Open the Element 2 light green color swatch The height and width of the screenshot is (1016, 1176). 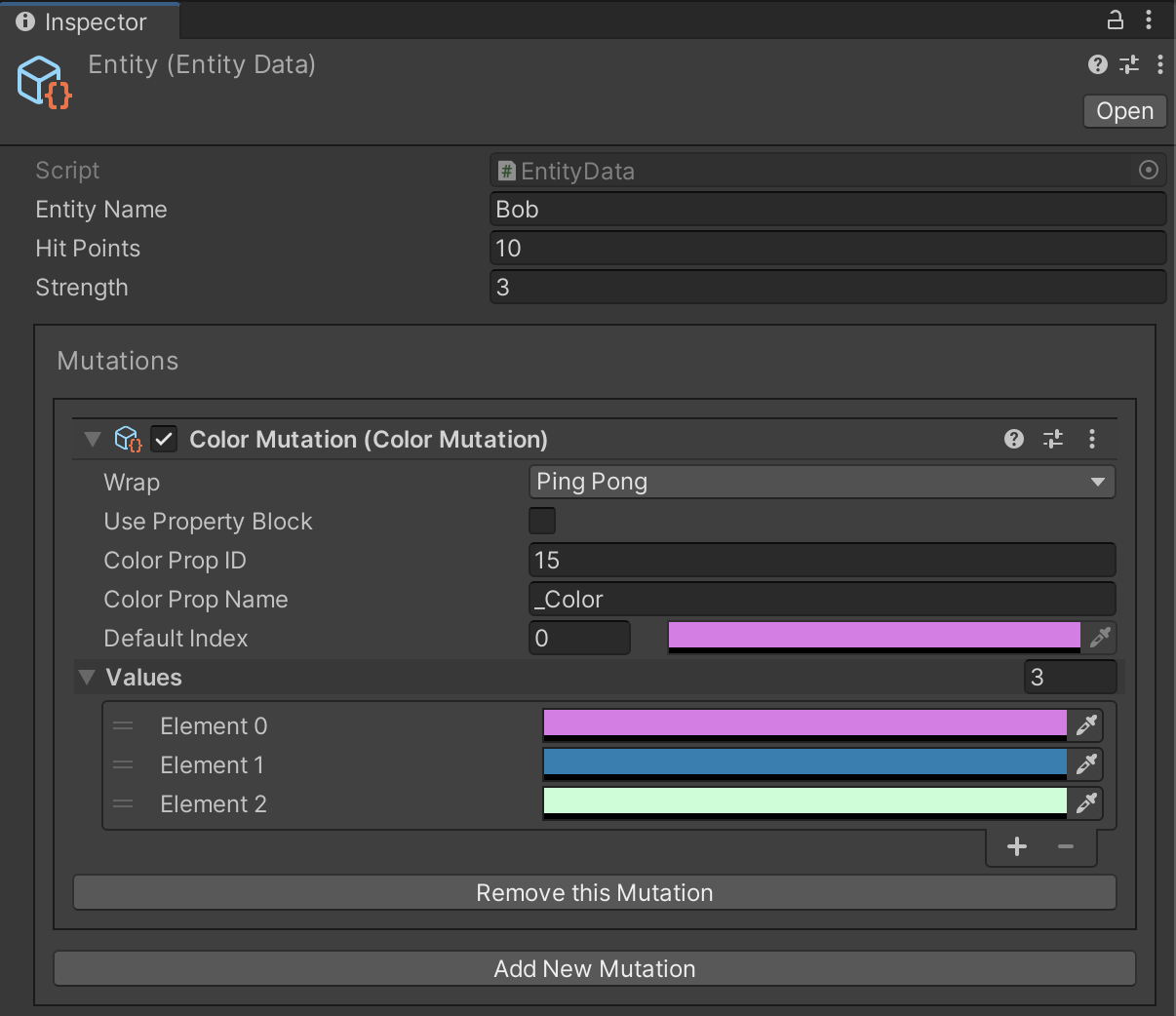805,802
